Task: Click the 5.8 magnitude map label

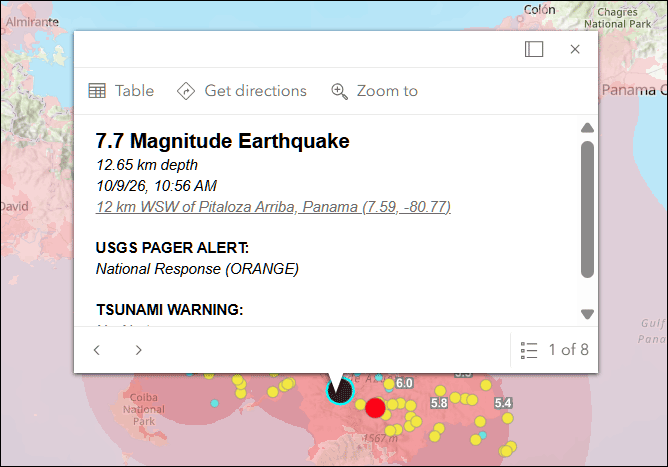Action: click(x=439, y=403)
